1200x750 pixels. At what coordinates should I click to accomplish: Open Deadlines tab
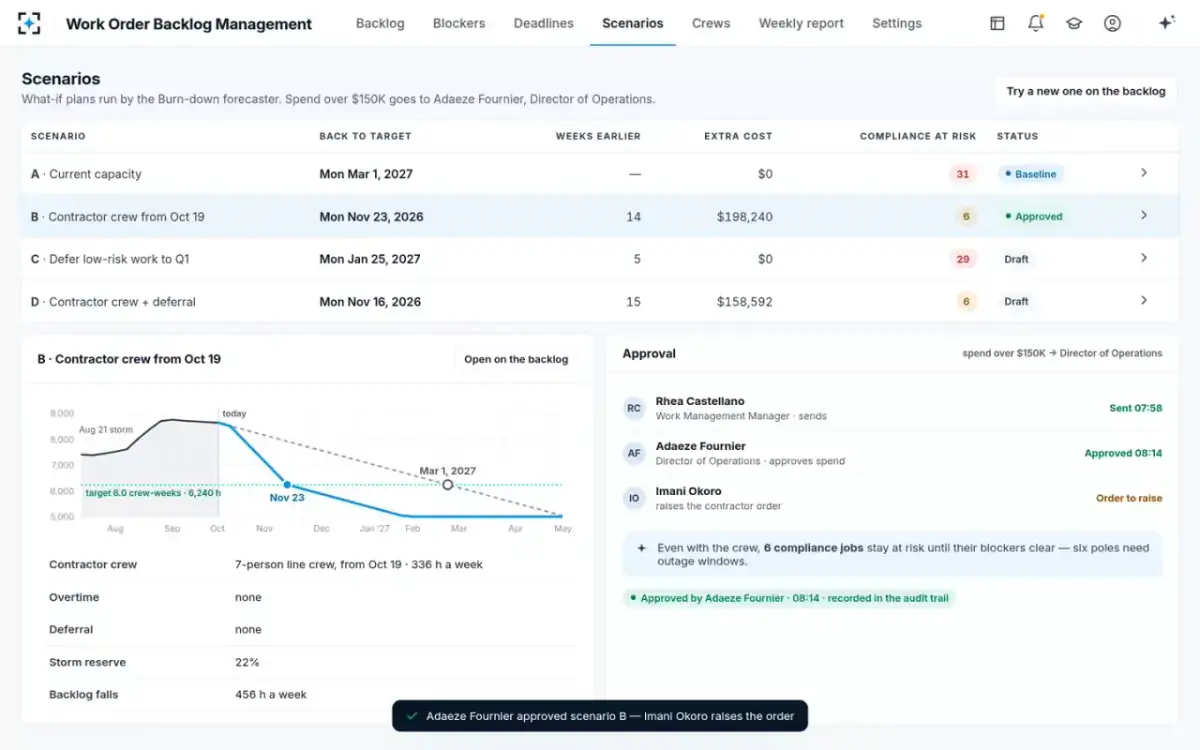543,23
